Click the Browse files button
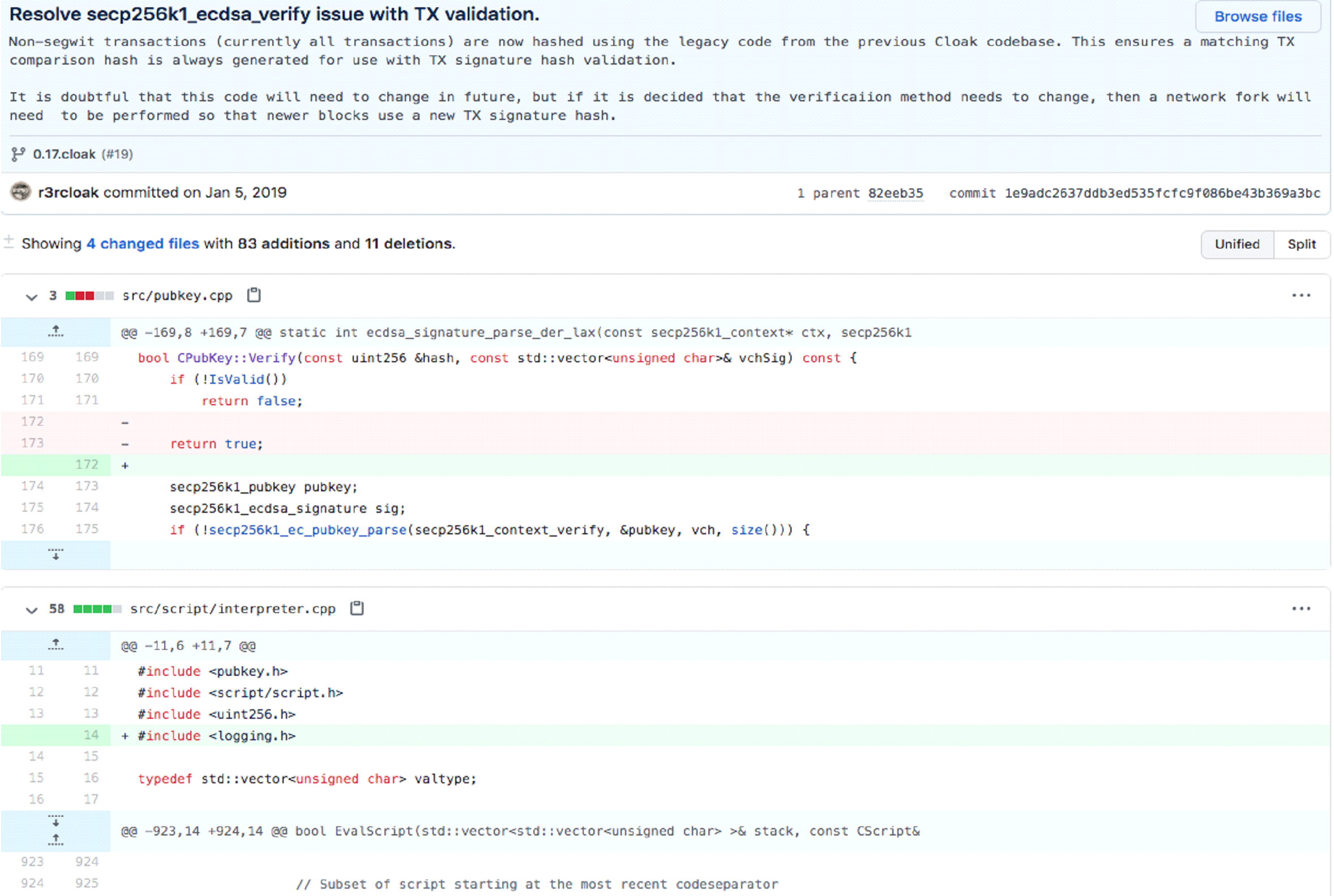Viewport: 1334px width, 896px height. click(x=1258, y=16)
